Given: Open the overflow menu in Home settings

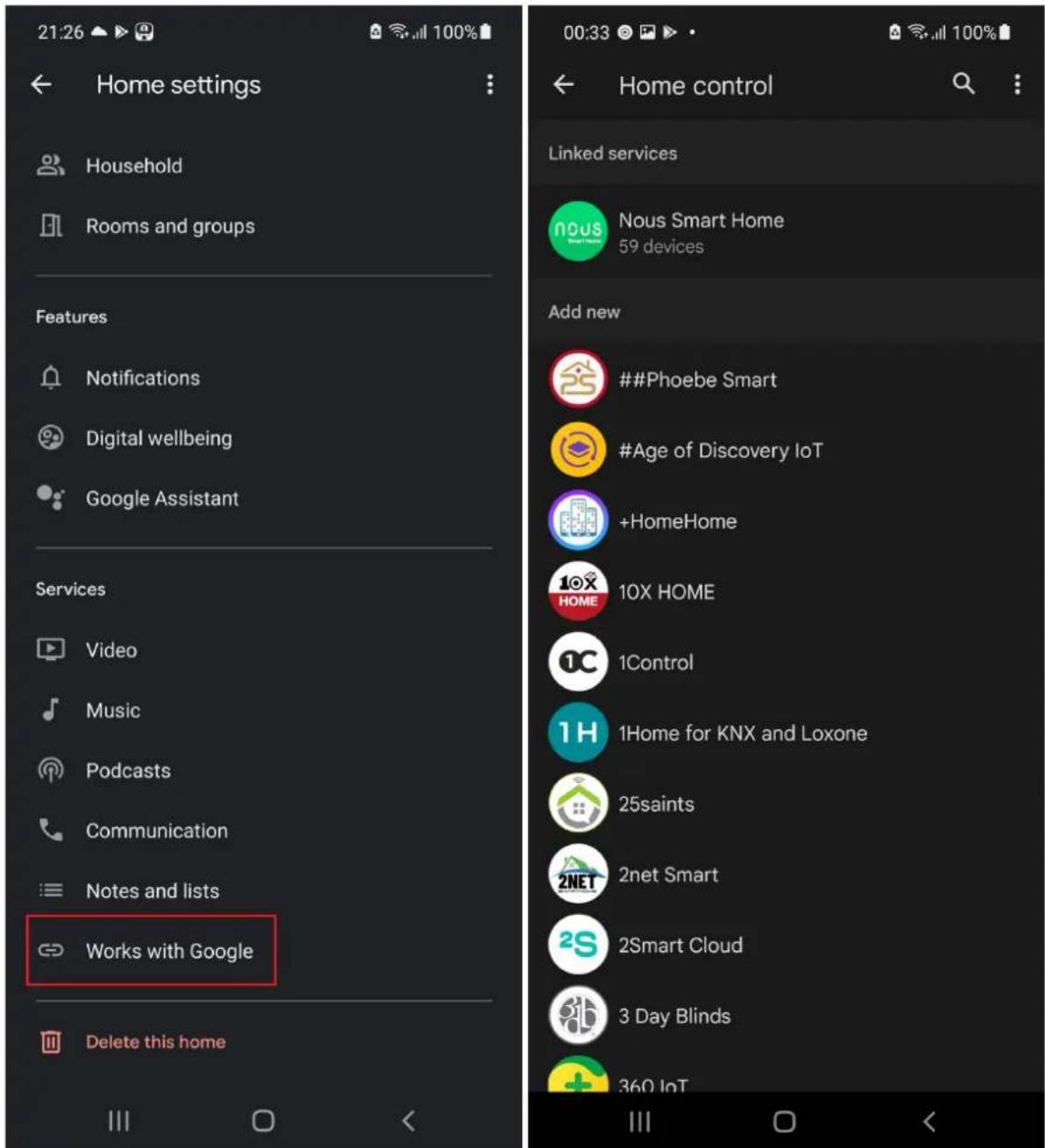Looking at the screenshot, I should pos(490,84).
